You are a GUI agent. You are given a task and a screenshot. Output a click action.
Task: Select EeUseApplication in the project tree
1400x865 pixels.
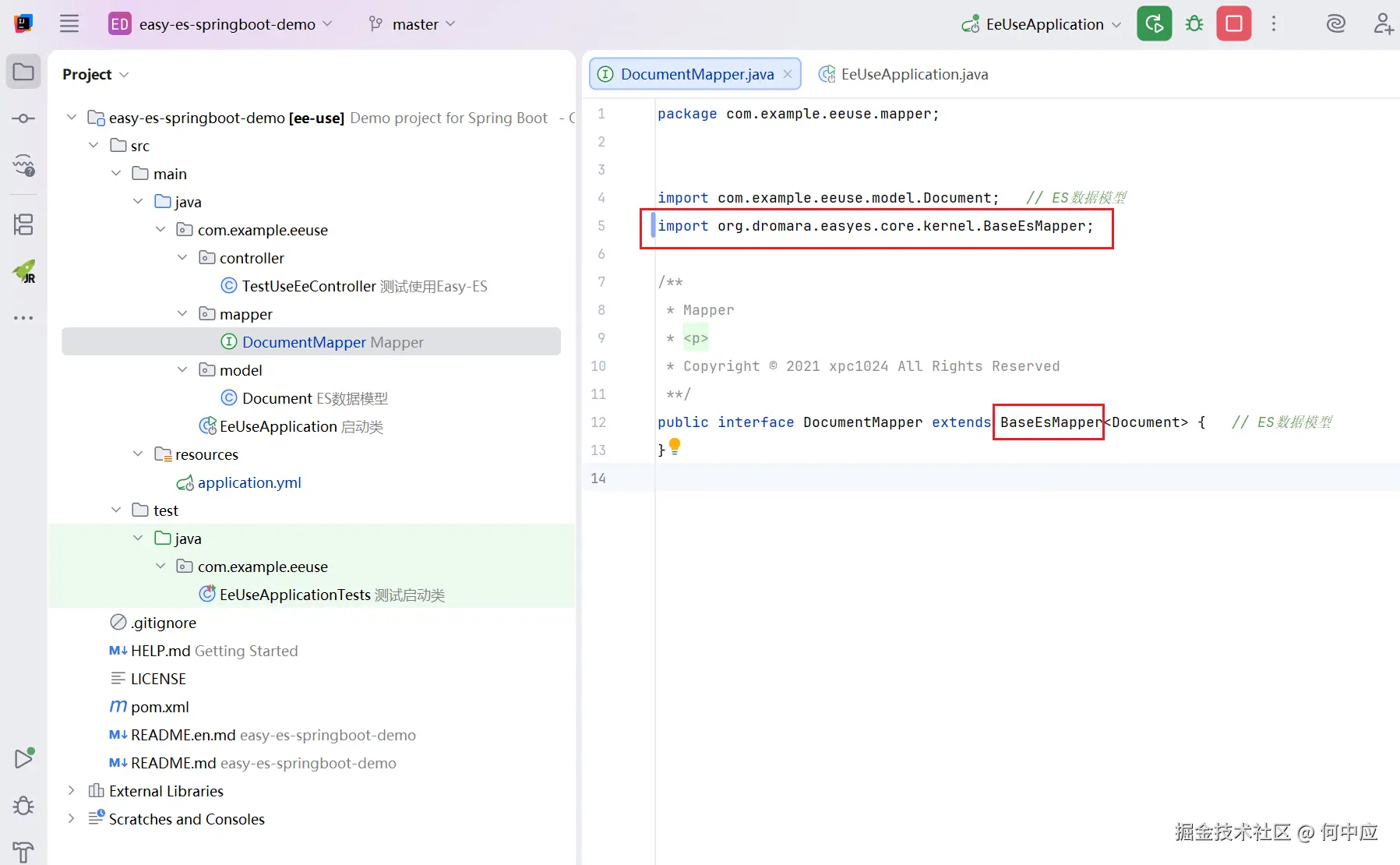(x=278, y=426)
